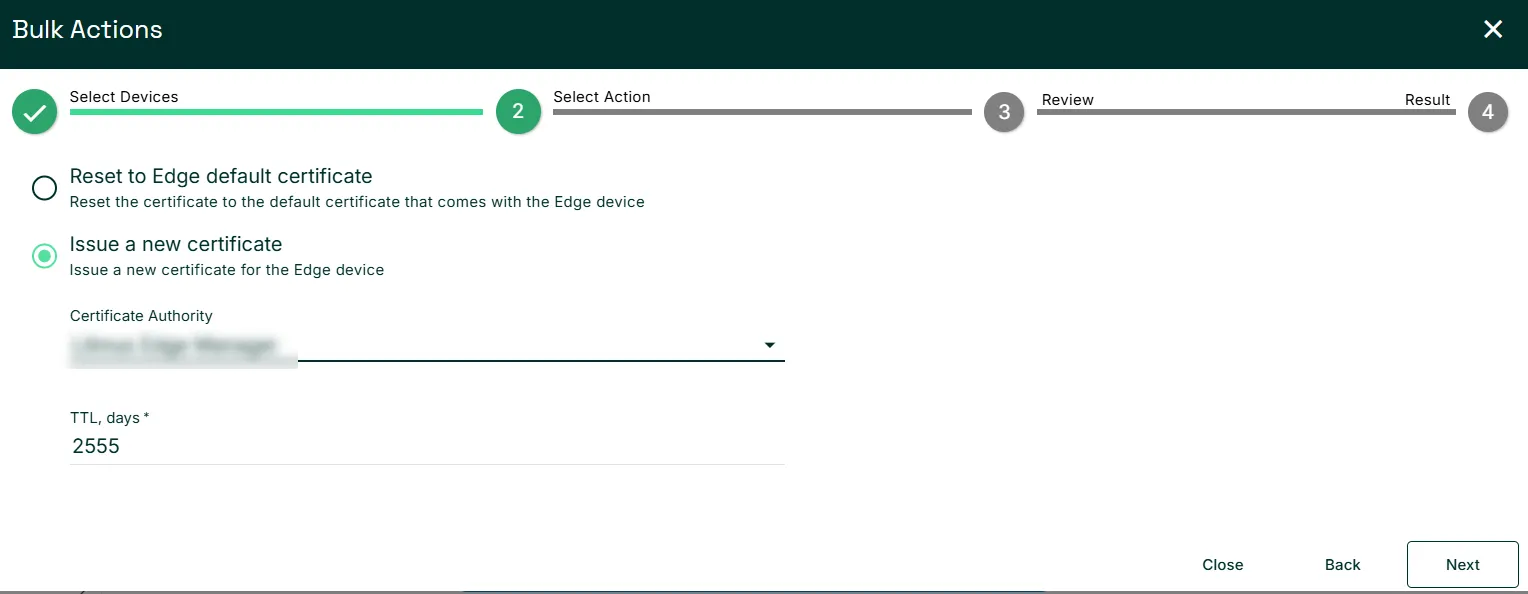Viewport: 1528px width, 594px height.
Task: Select Reset to Edge default certificate radio
Action: 45,188
